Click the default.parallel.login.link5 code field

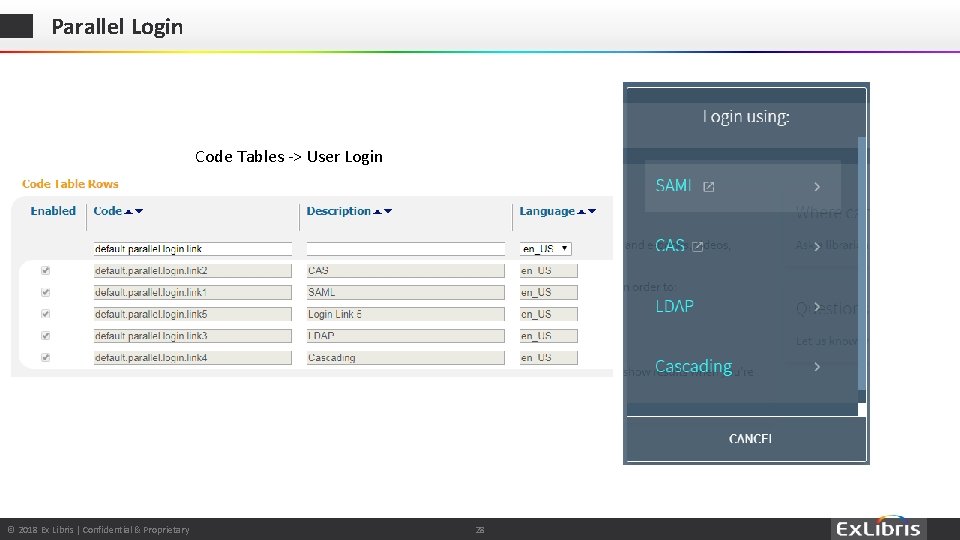[193, 314]
